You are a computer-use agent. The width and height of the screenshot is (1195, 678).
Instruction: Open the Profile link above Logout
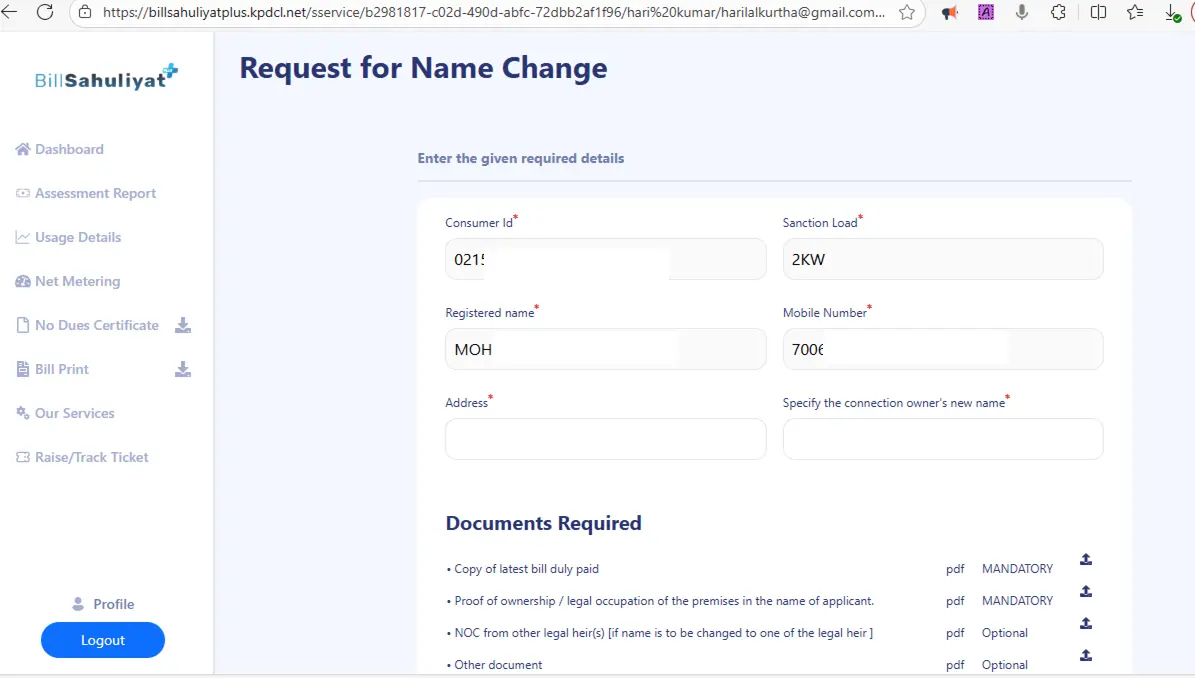(113, 604)
